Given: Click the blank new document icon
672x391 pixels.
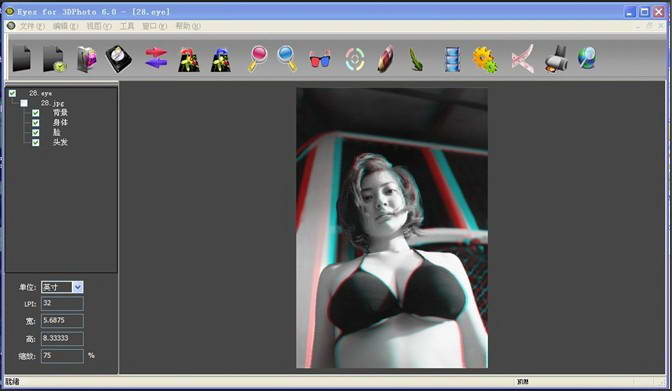Looking at the screenshot, I should [22, 58].
